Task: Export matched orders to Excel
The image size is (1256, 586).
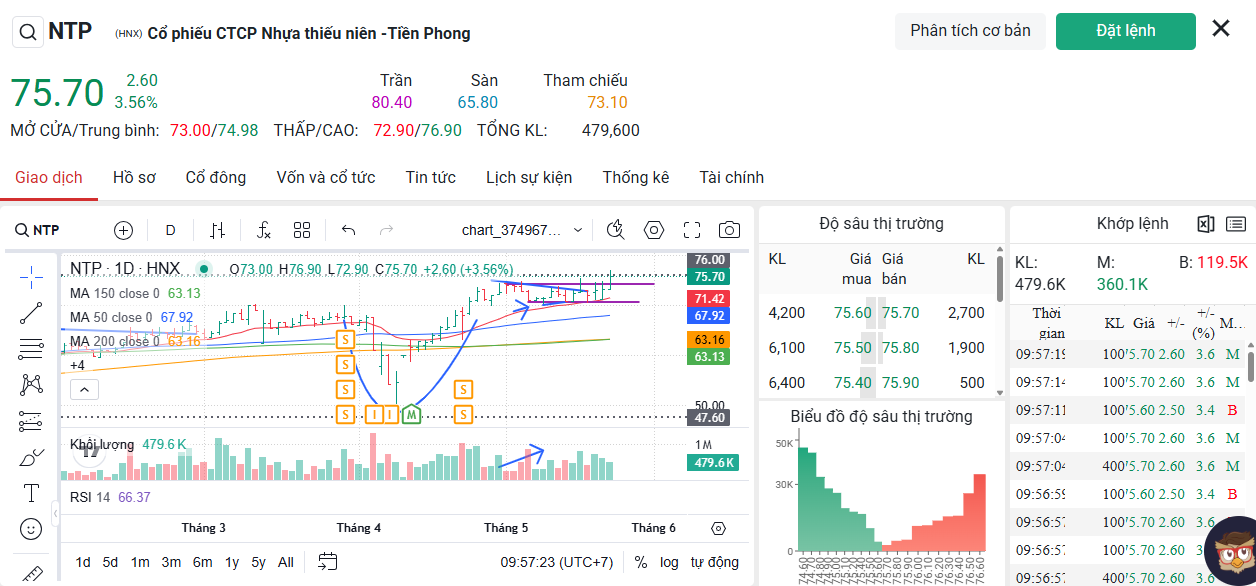Action: tap(1205, 224)
